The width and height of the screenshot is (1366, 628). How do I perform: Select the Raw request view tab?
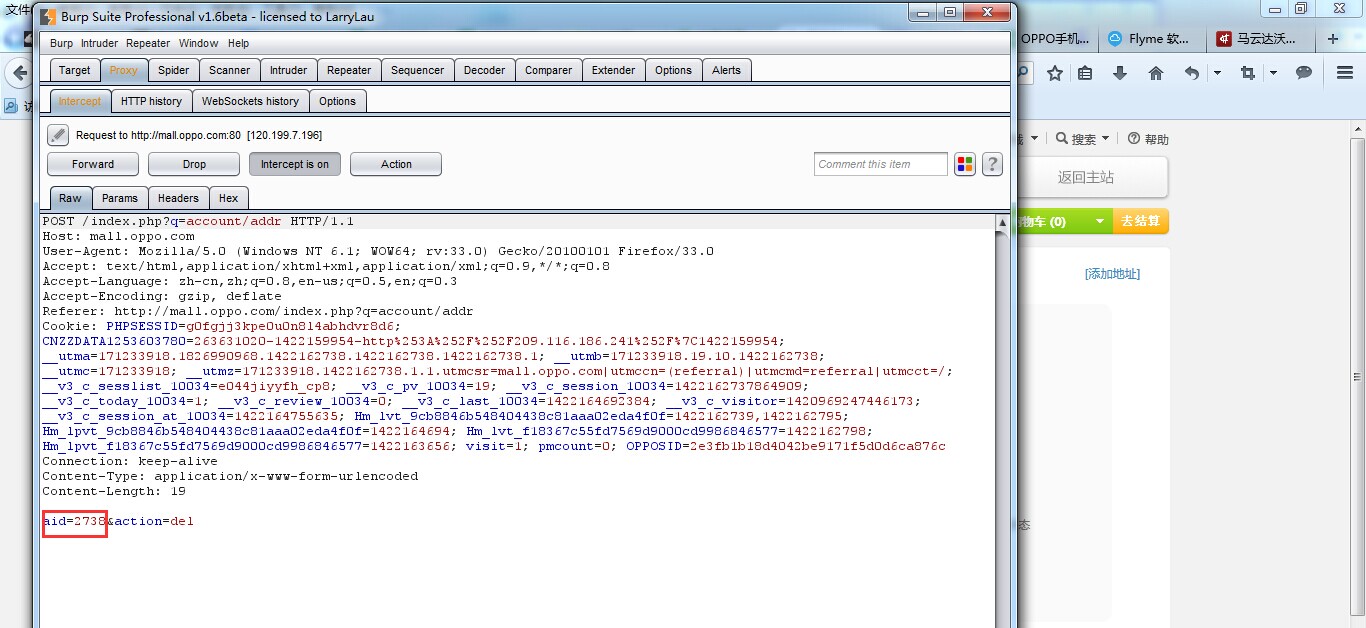click(x=70, y=198)
